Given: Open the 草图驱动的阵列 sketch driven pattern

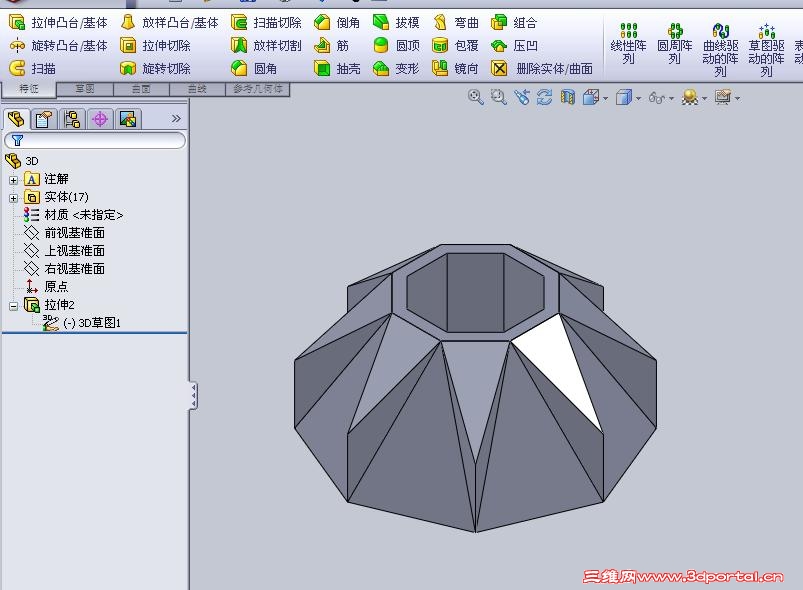Looking at the screenshot, I should pyautogui.click(x=766, y=50).
